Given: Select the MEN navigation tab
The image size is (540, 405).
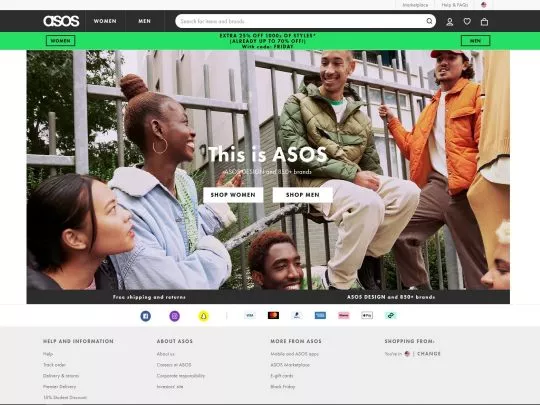Looking at the screenshot, I should tap(145, 21).
